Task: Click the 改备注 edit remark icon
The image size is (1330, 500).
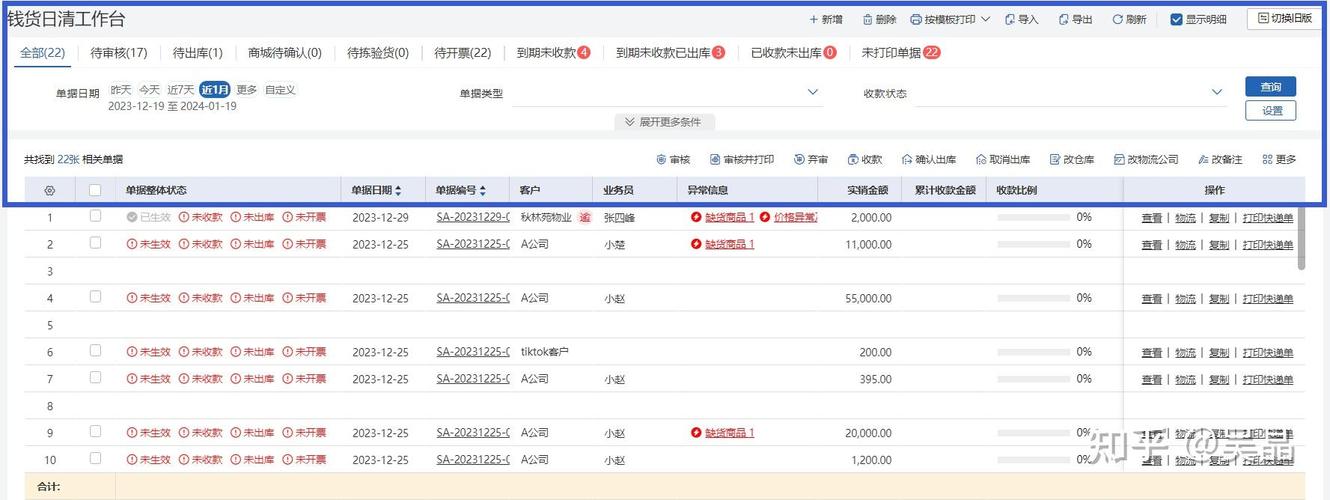Action: (1203, 160)
